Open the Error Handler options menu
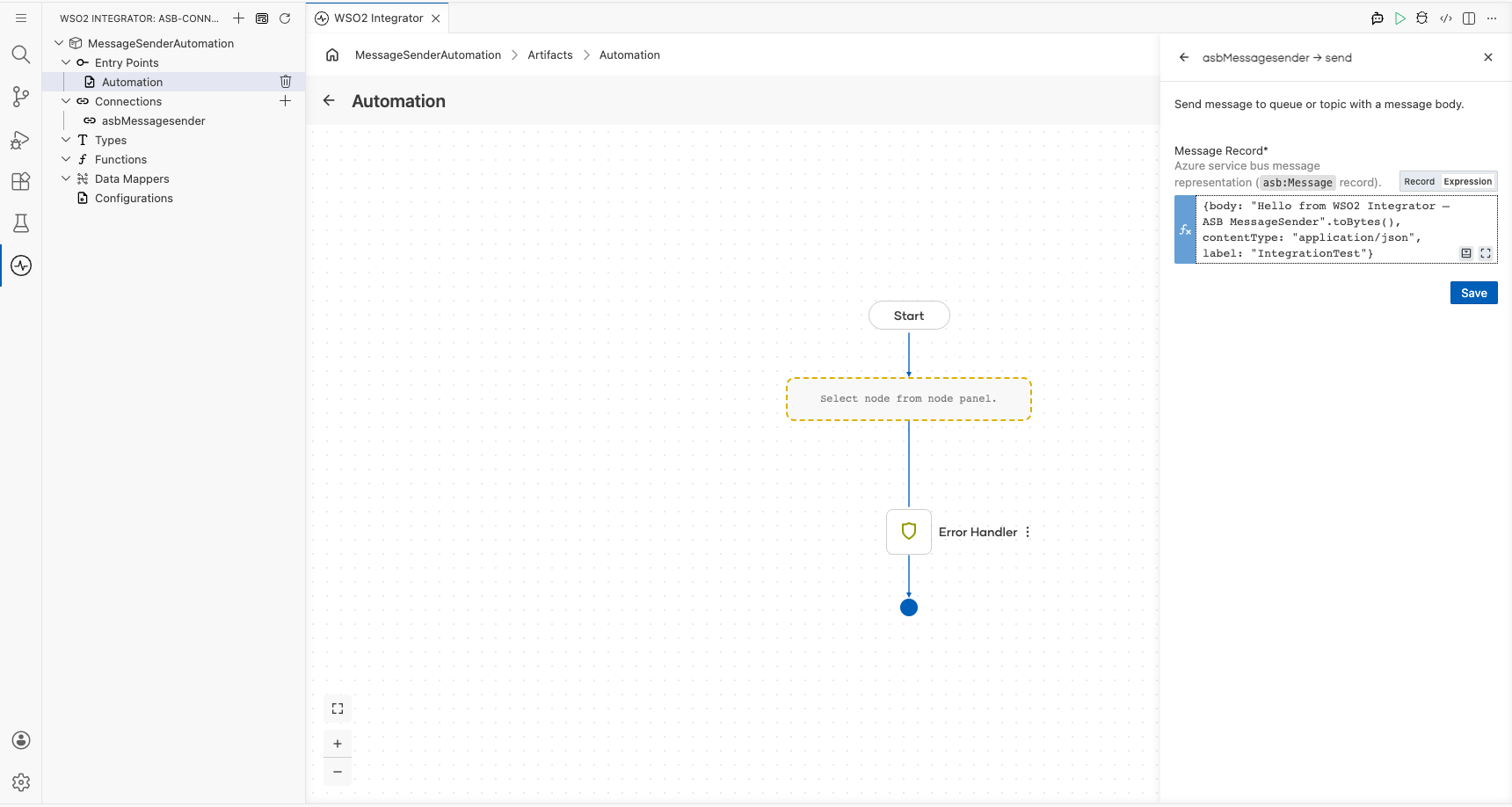Viewport: 1512px width, 807px height. [1028, 532]
